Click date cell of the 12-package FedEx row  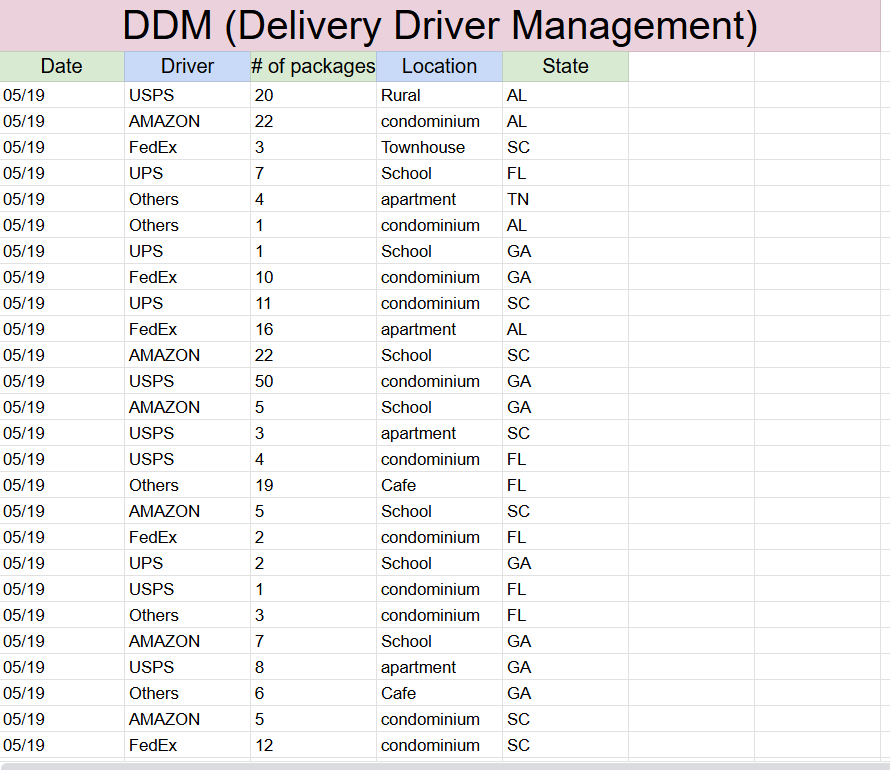(x=62, y=745)
